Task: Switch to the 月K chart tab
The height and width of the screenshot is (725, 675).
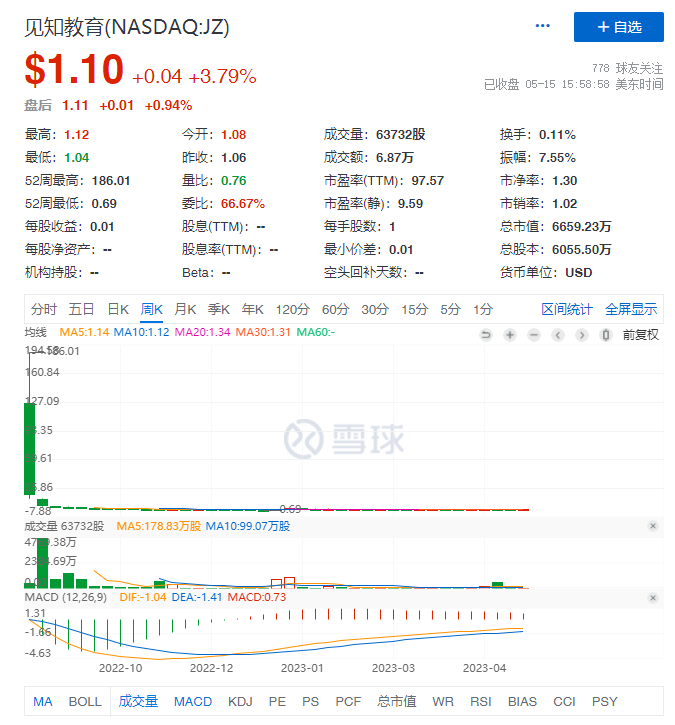Action: coord(185,309)
